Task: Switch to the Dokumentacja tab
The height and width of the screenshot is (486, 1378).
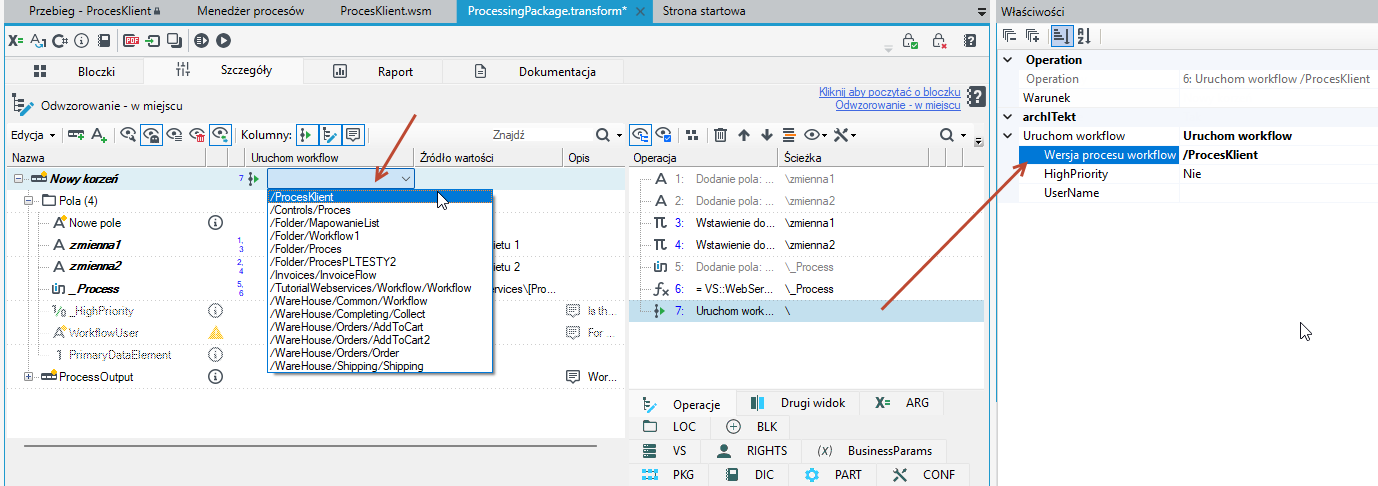Action: click(534, 71)
